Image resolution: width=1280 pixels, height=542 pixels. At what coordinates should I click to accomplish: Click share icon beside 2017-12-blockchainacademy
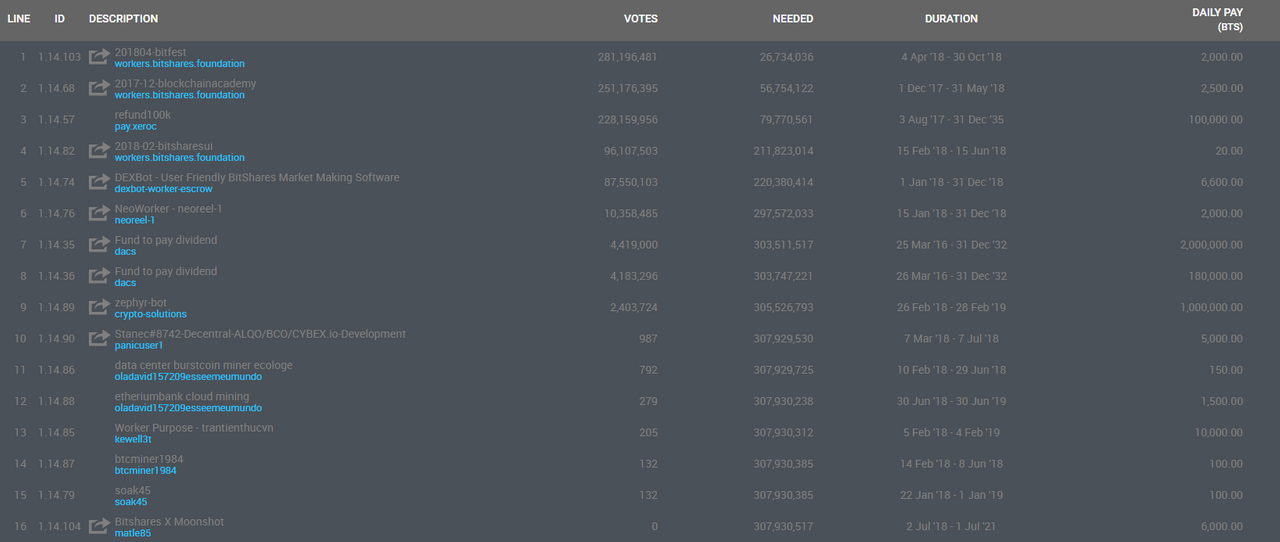tap(99, 88)
